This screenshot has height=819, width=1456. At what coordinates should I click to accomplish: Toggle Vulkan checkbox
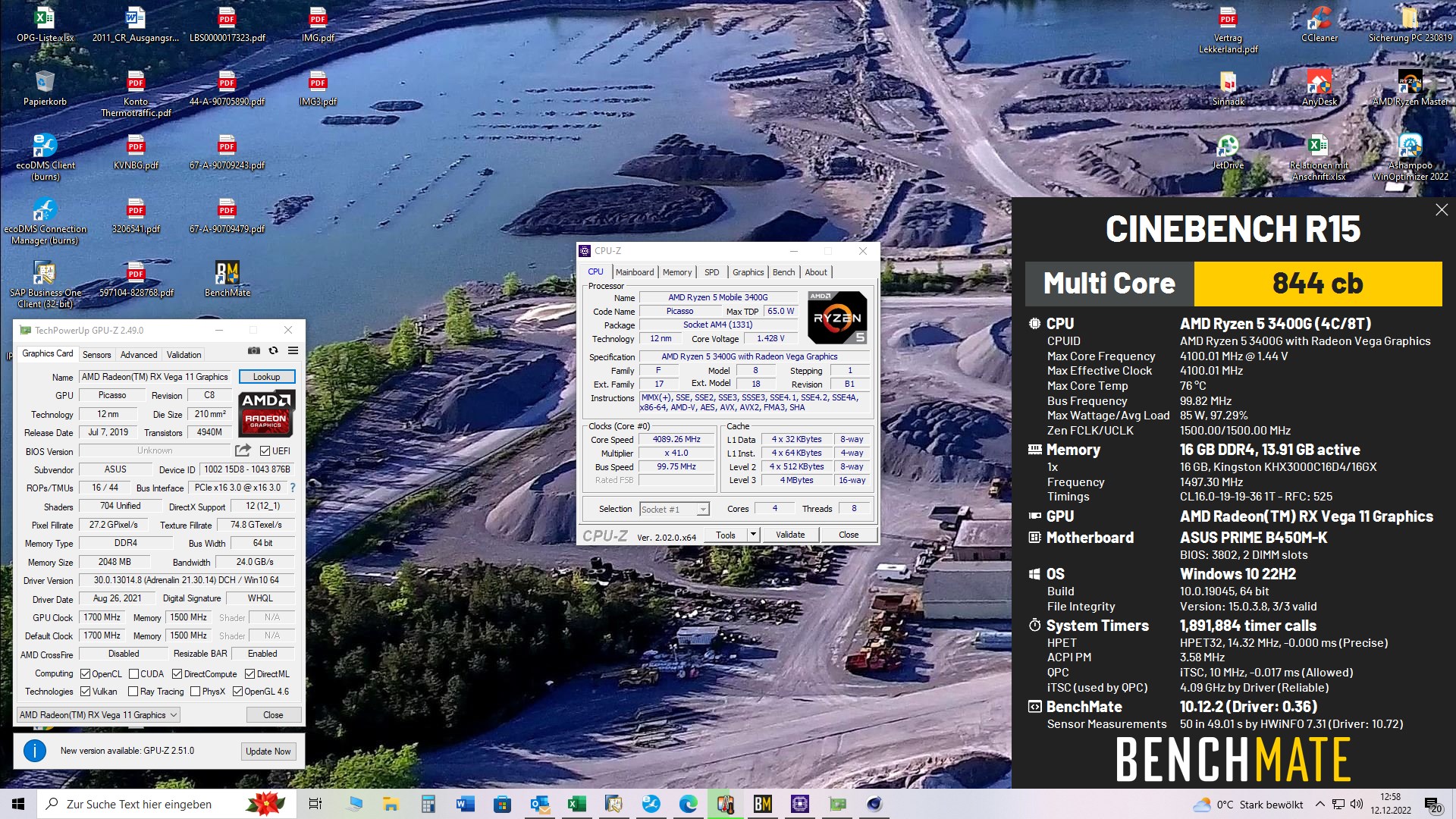86,691
